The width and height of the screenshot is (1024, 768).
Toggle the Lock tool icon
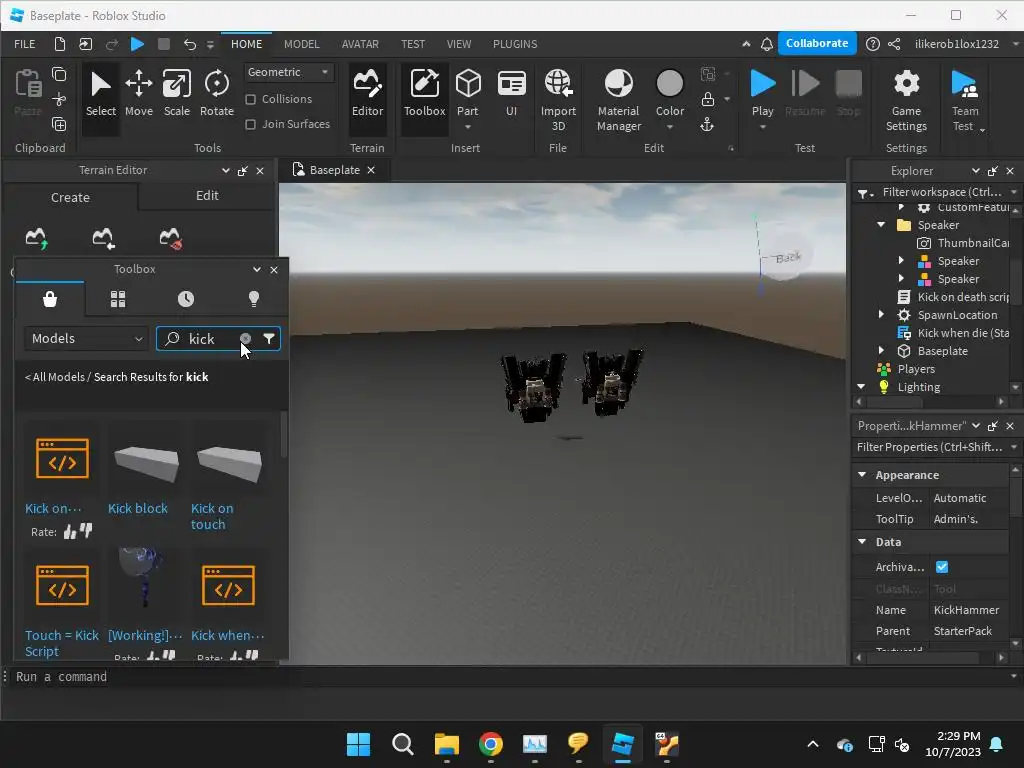pos(707,99)
